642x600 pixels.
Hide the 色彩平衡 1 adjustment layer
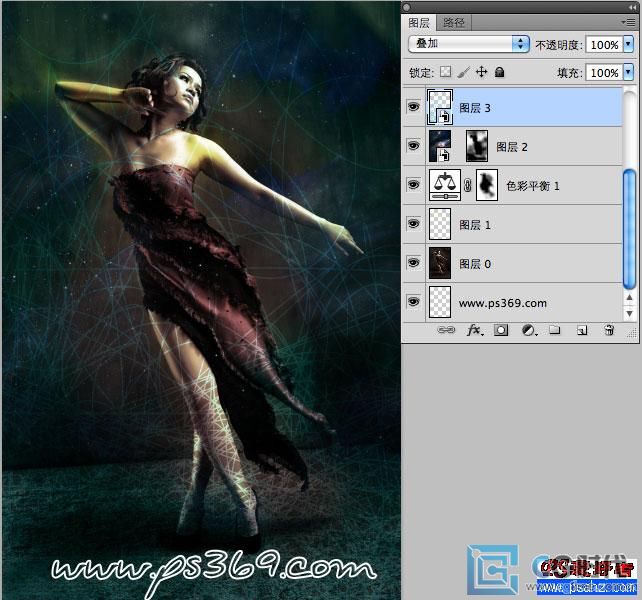pyautogui.click(x=414, y=185)
